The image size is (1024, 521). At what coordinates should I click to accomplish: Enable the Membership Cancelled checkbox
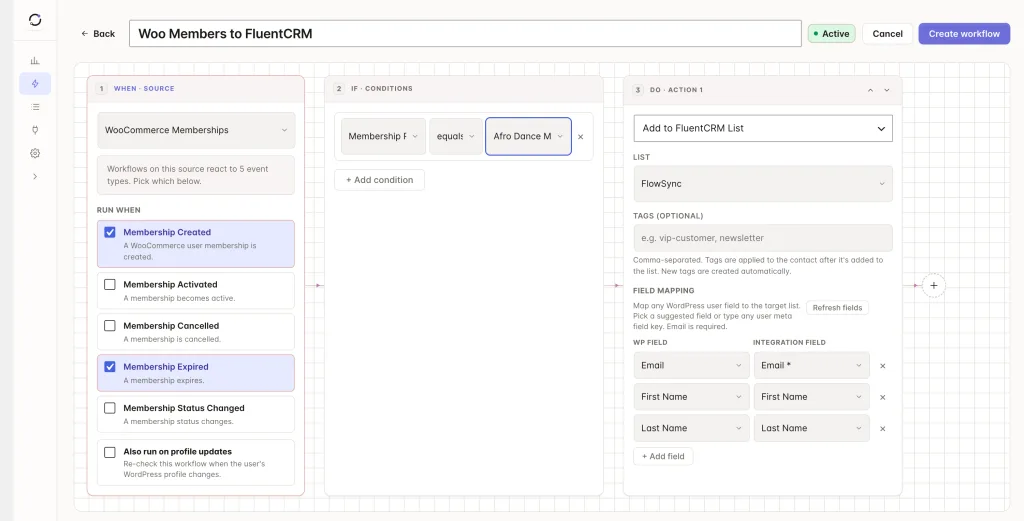click(110, 325)
